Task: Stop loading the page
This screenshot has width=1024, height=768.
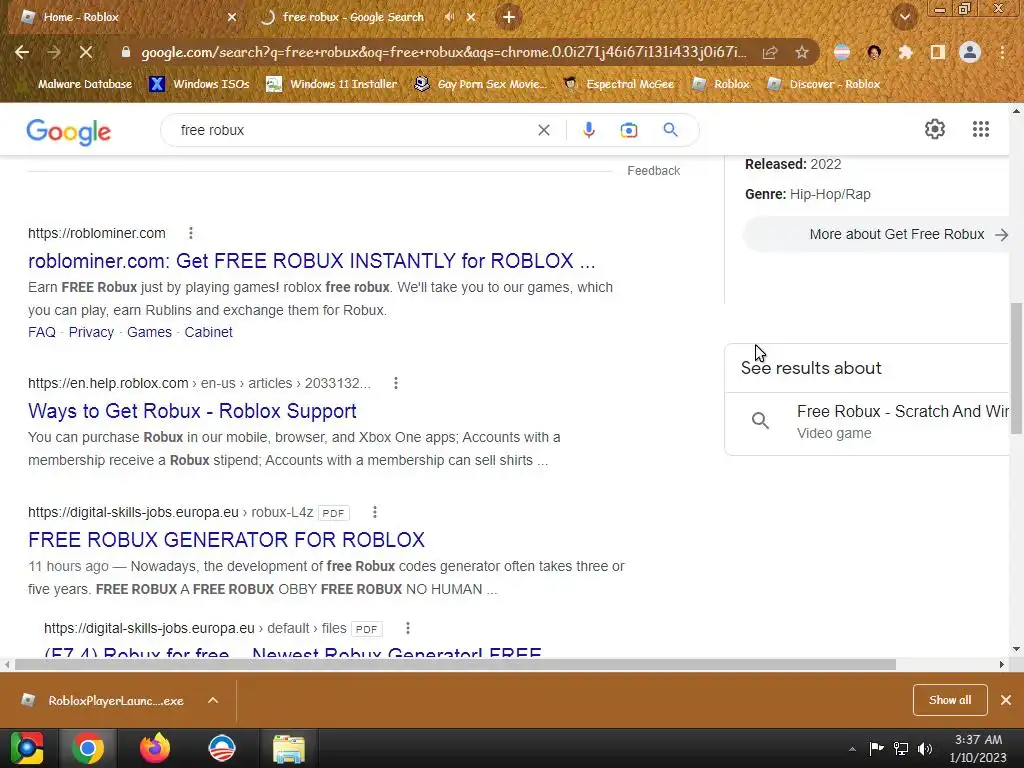Action: tap(86, 52)
